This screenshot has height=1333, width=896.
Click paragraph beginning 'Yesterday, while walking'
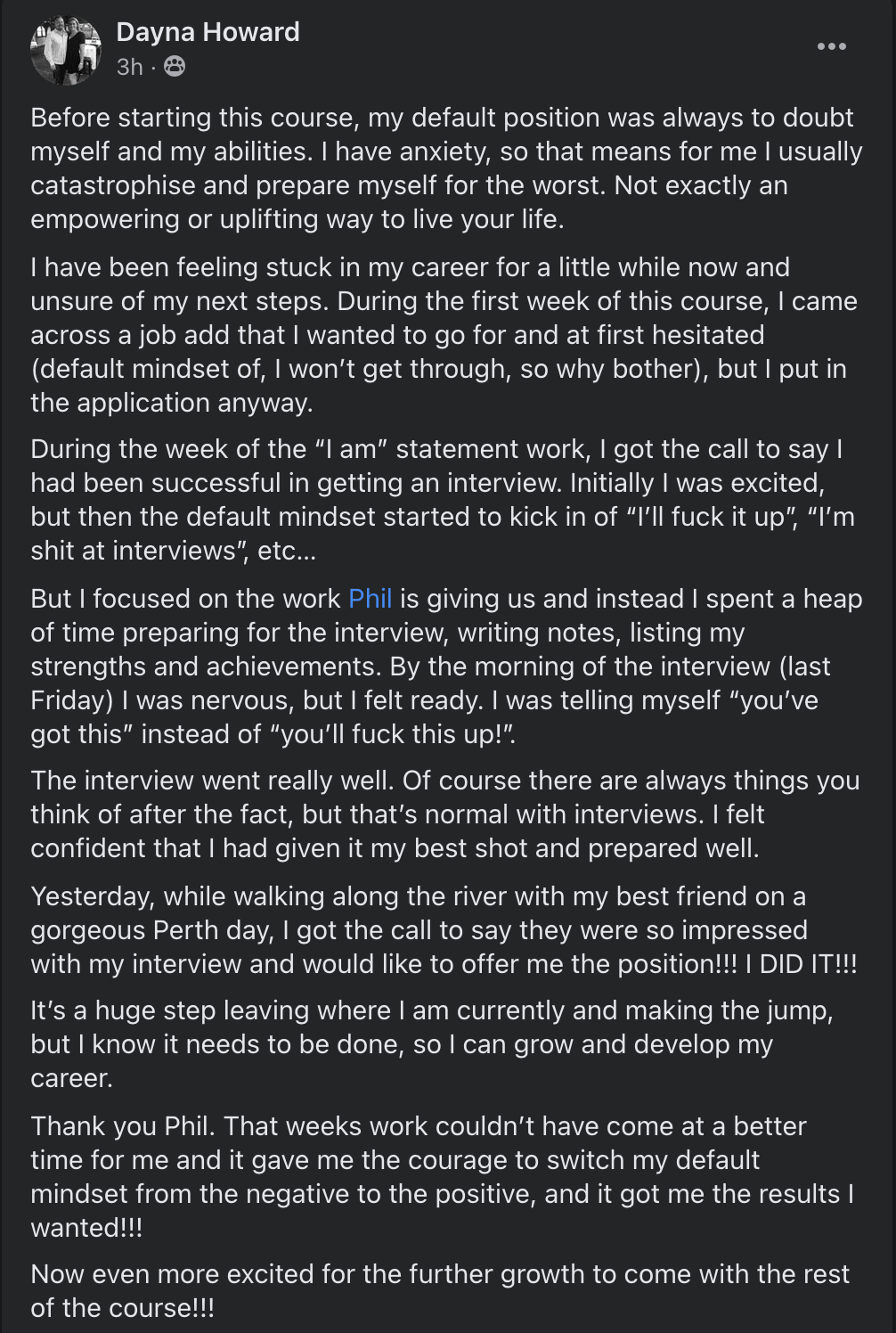click(444, 930)
